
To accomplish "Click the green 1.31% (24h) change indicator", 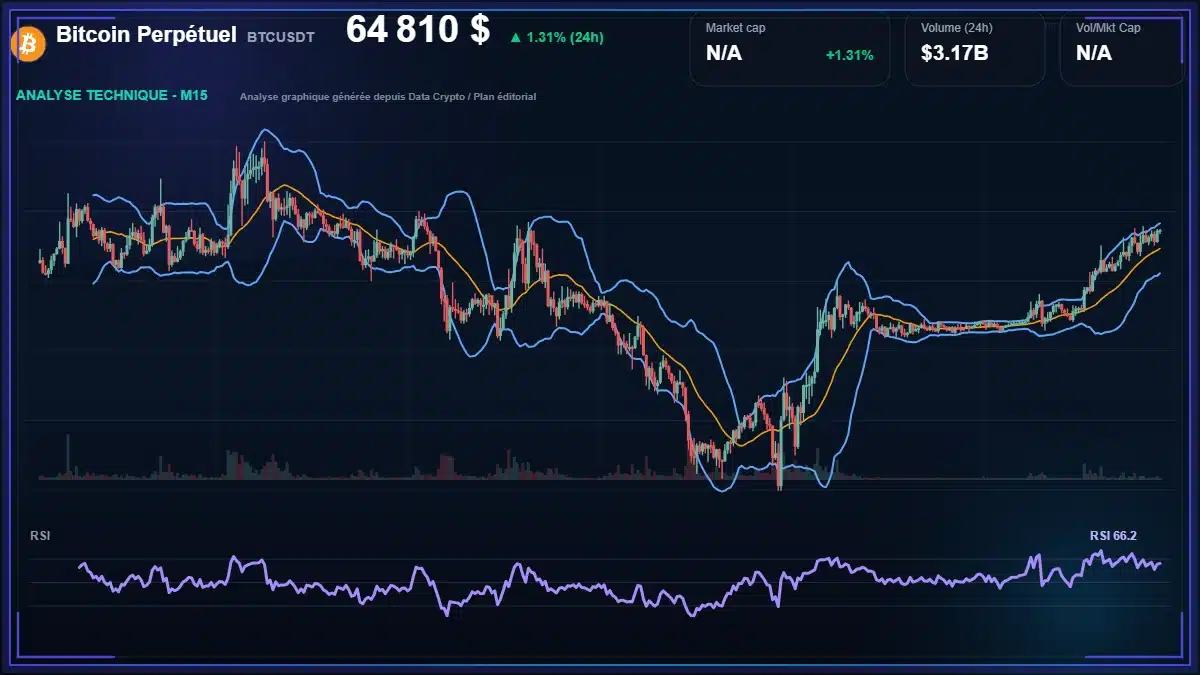I will tap(556, 37).
